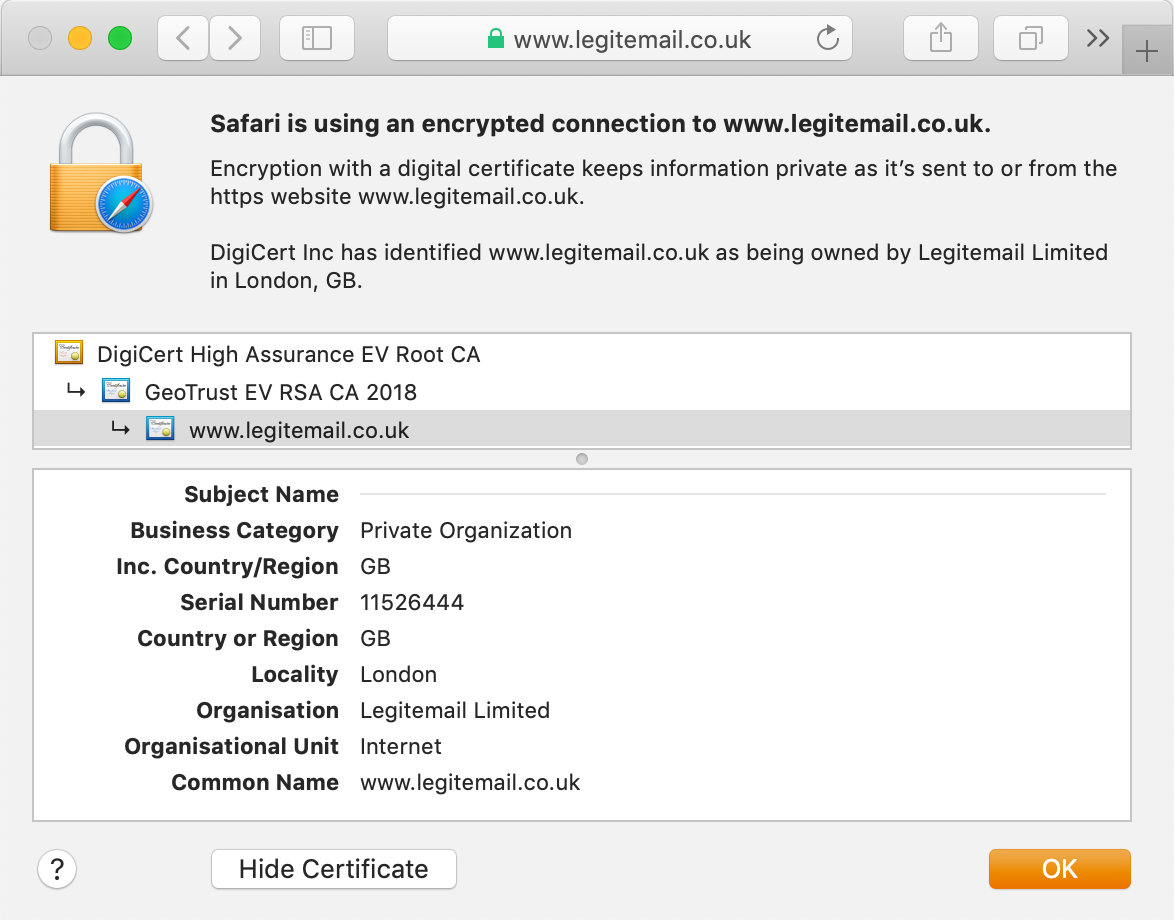This screenshot has width=1174, height=920.
Task: Add a new tab with plus button
Action: pos(1146,52)
